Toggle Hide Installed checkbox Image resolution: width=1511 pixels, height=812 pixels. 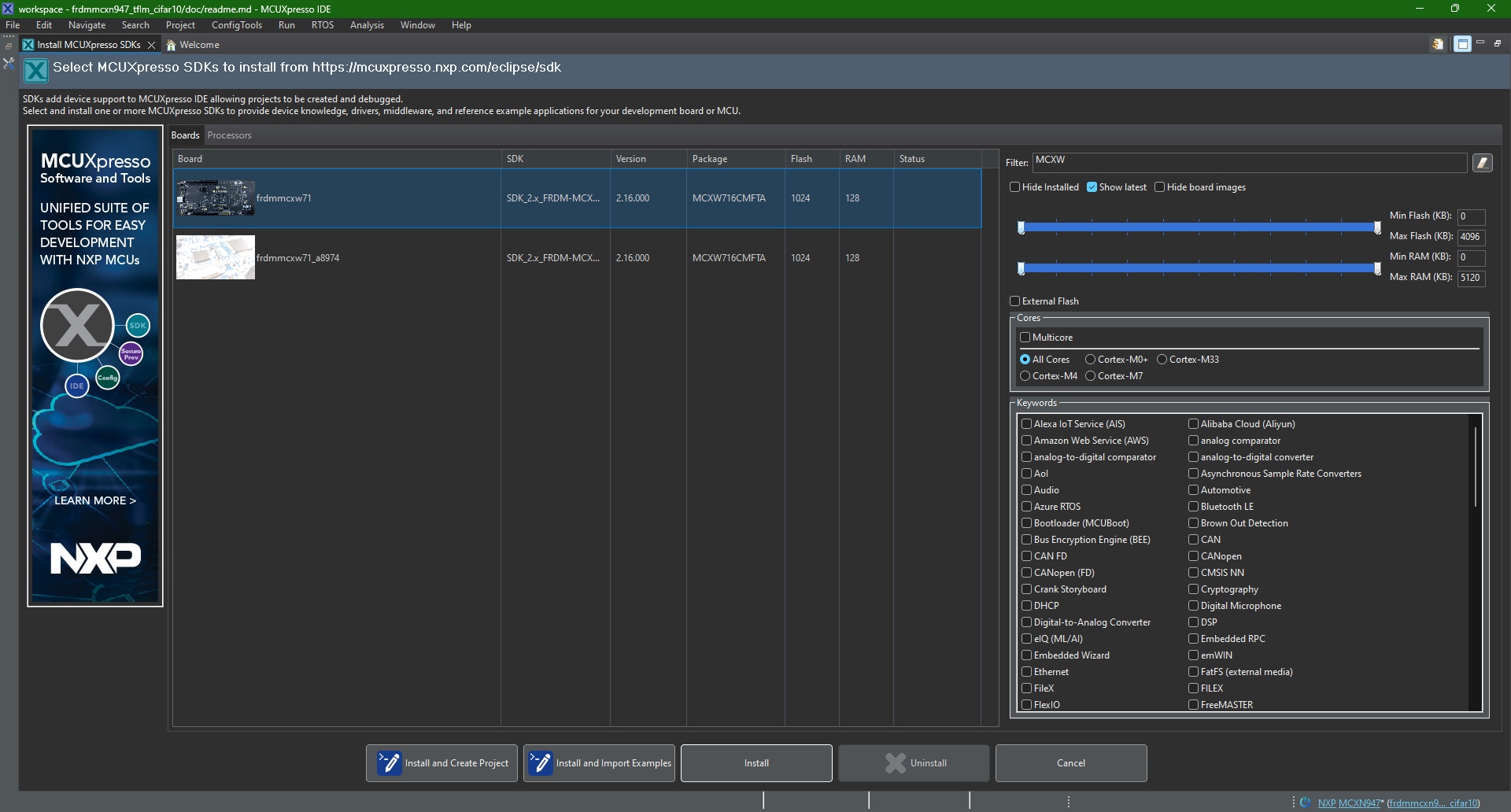[1015, 187]
